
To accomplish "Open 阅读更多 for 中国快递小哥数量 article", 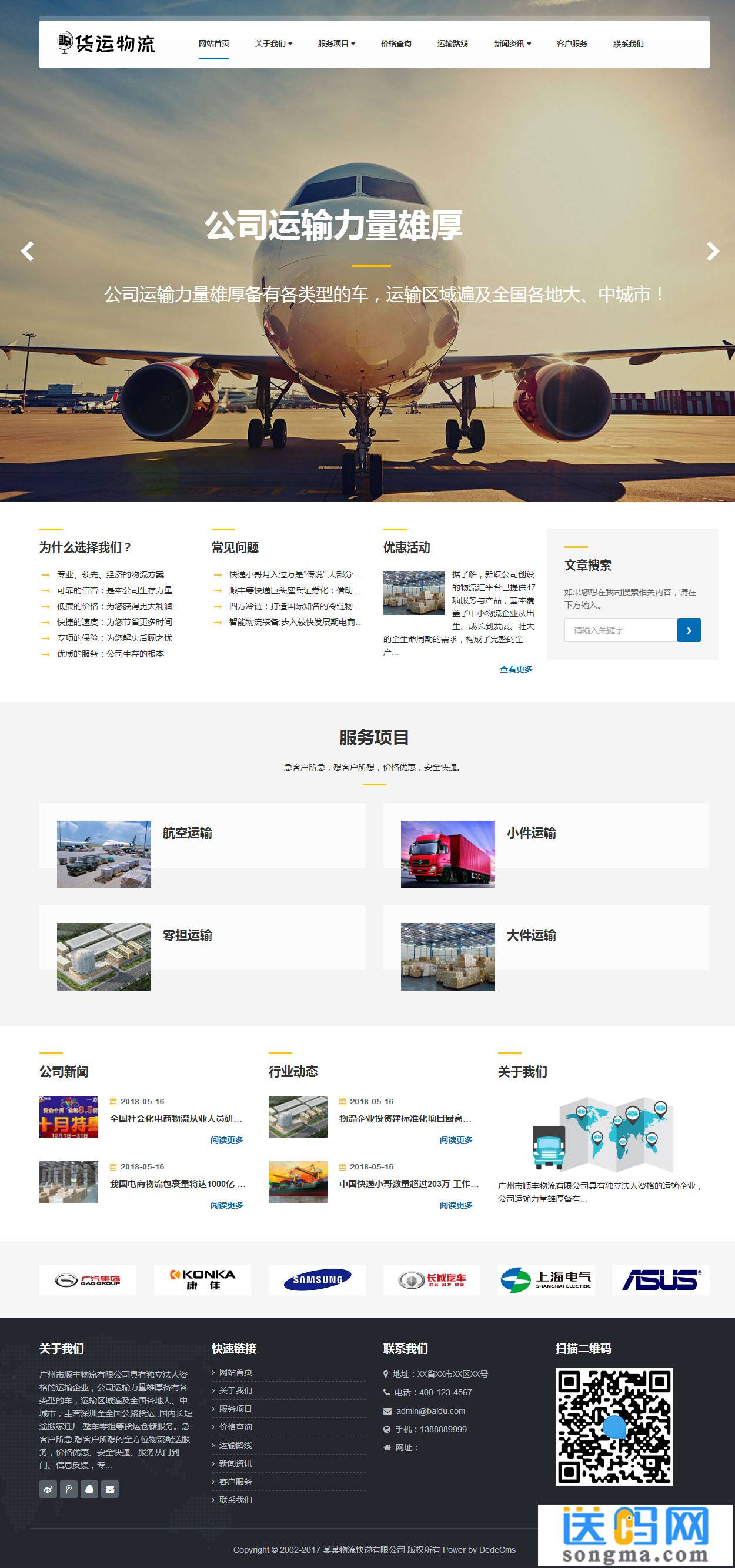I will pyautogui.click(x=456, y=1205).
